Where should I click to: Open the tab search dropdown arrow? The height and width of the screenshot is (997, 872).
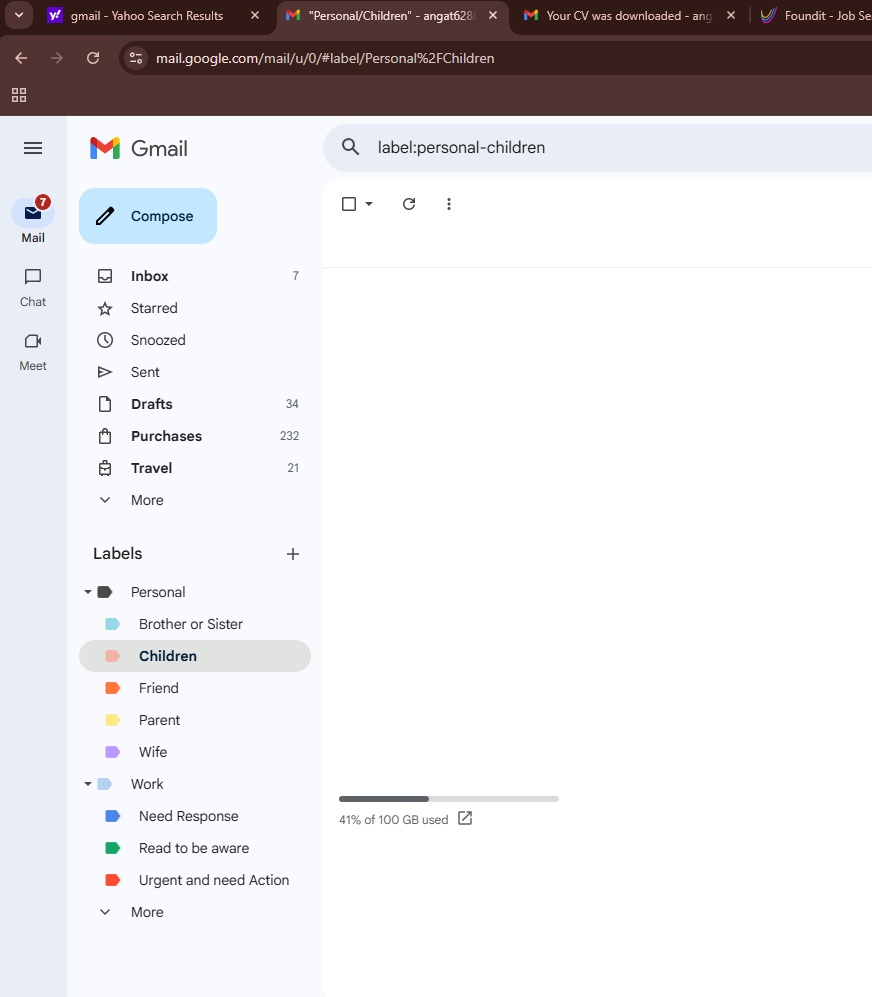point(19,15)
